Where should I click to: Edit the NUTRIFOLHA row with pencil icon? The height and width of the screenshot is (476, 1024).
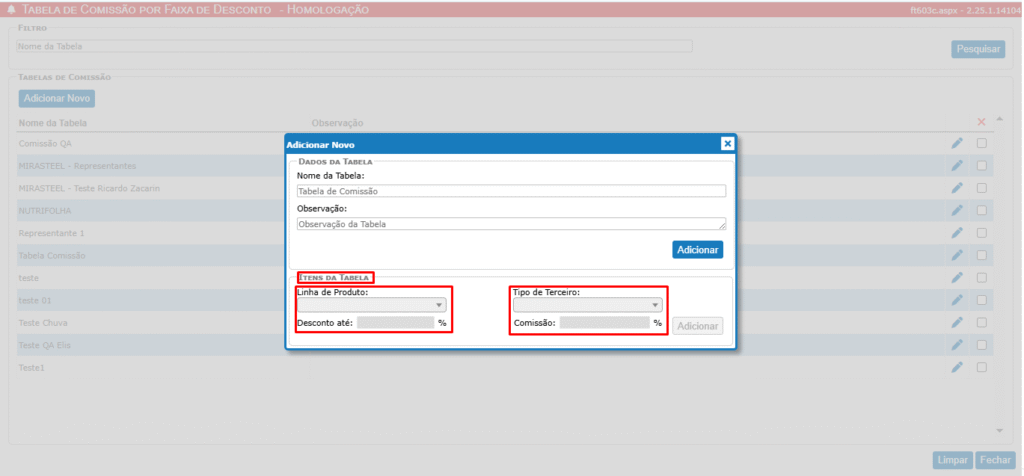pos(956,210)
